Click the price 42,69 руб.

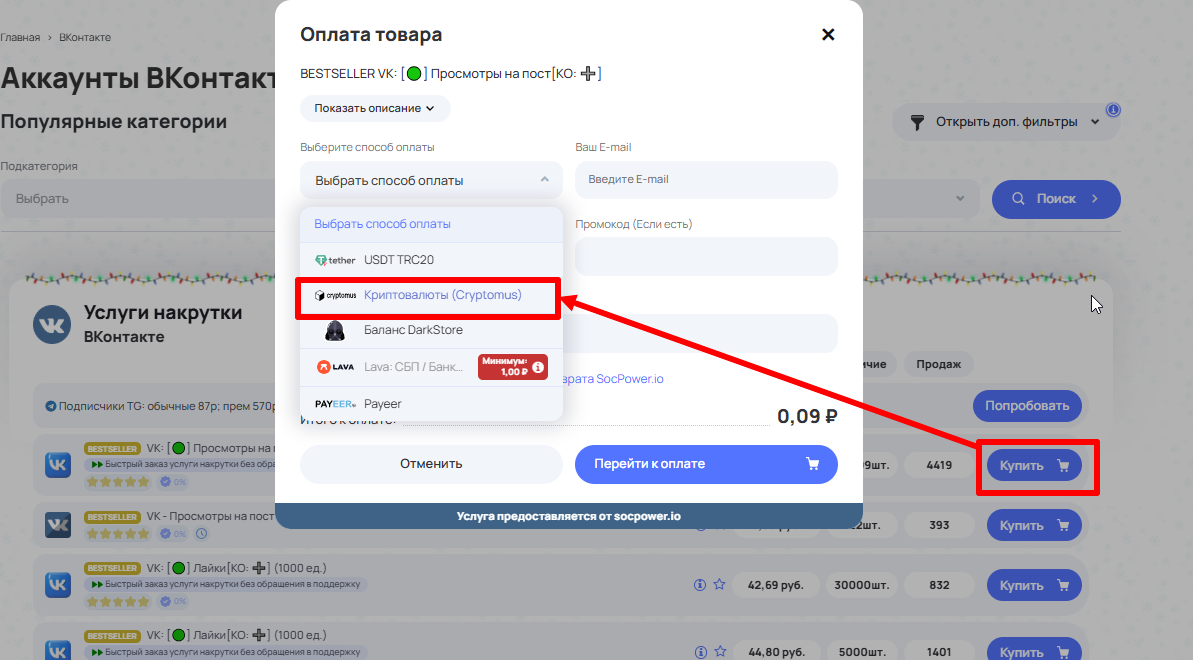[x=775, y=585]
